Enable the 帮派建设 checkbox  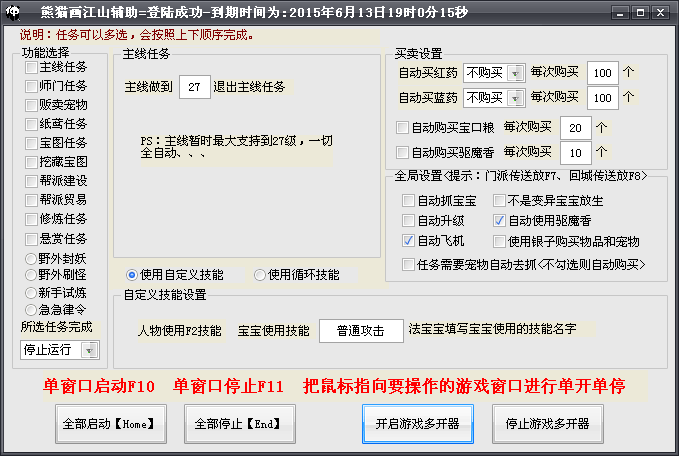(31, 181)
